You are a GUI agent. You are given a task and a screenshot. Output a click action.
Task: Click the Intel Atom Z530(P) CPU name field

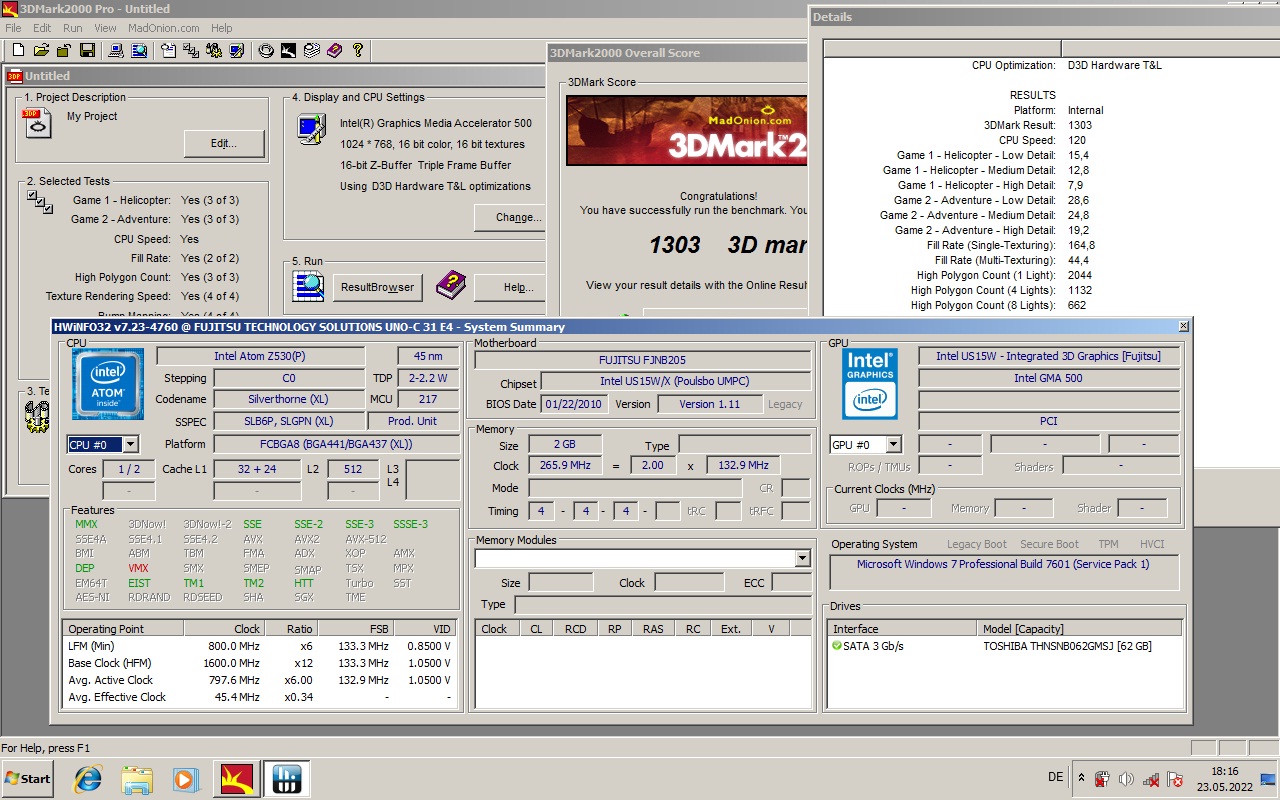260,356
